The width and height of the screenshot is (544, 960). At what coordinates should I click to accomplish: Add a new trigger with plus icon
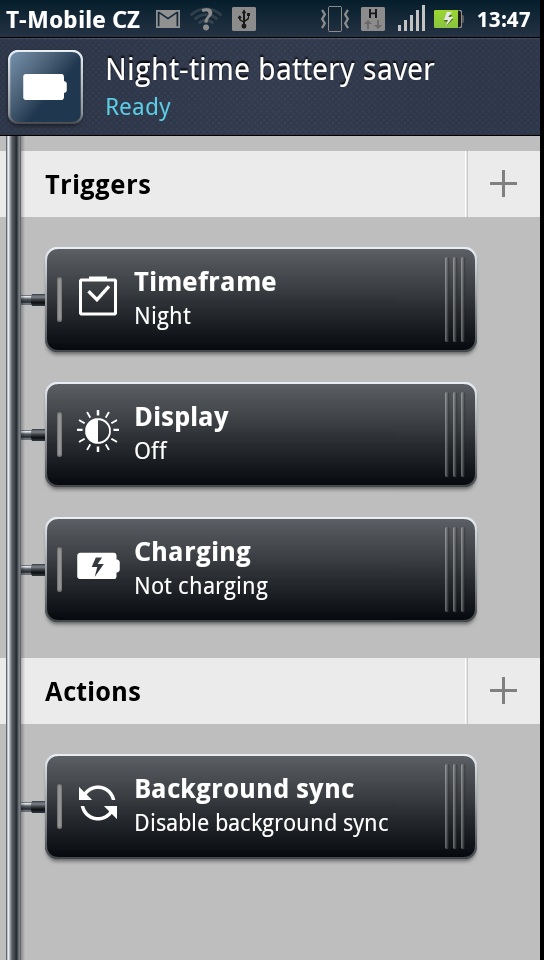(503, 184)
